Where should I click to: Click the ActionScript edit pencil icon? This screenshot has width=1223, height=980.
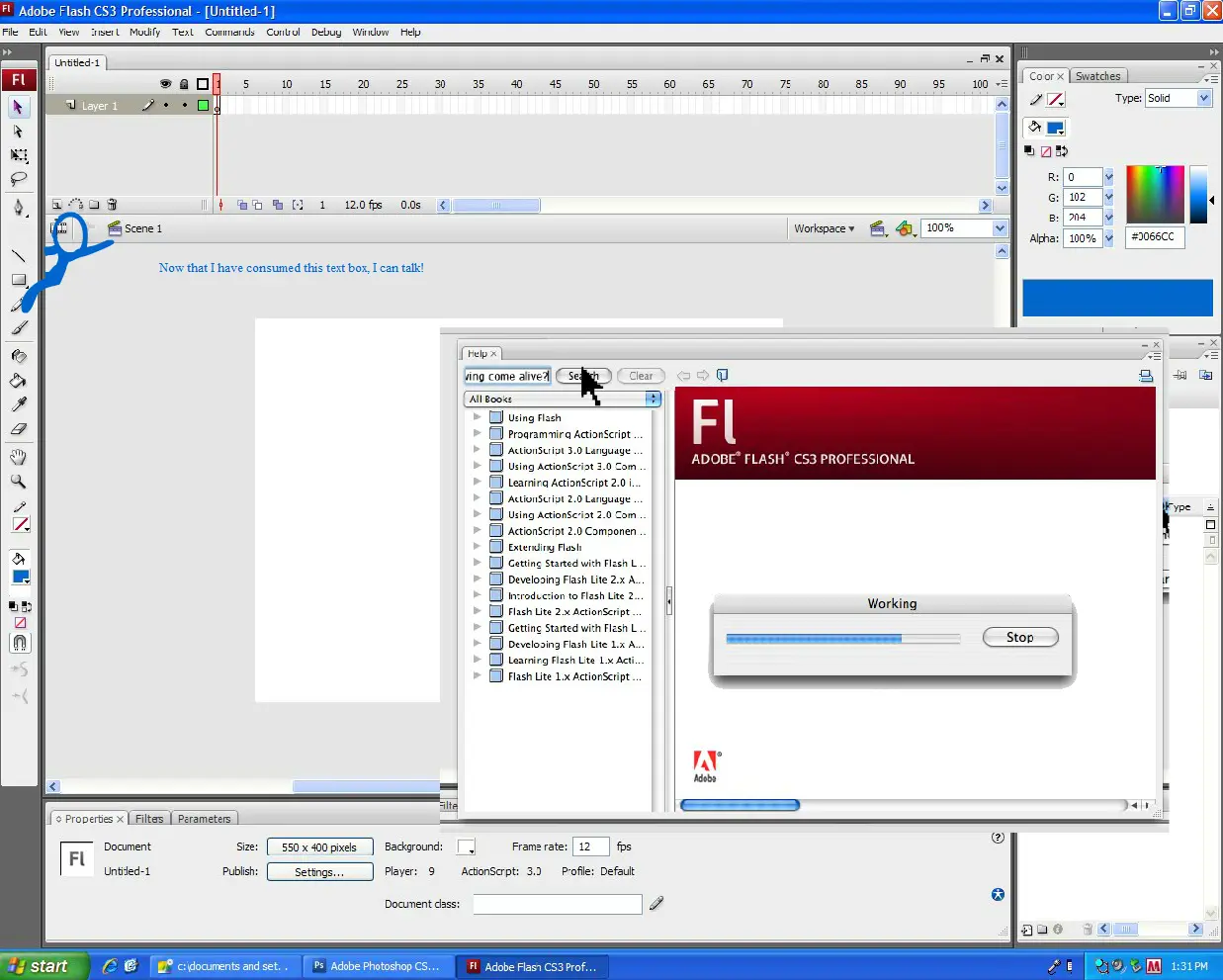[x=656, y=903]
